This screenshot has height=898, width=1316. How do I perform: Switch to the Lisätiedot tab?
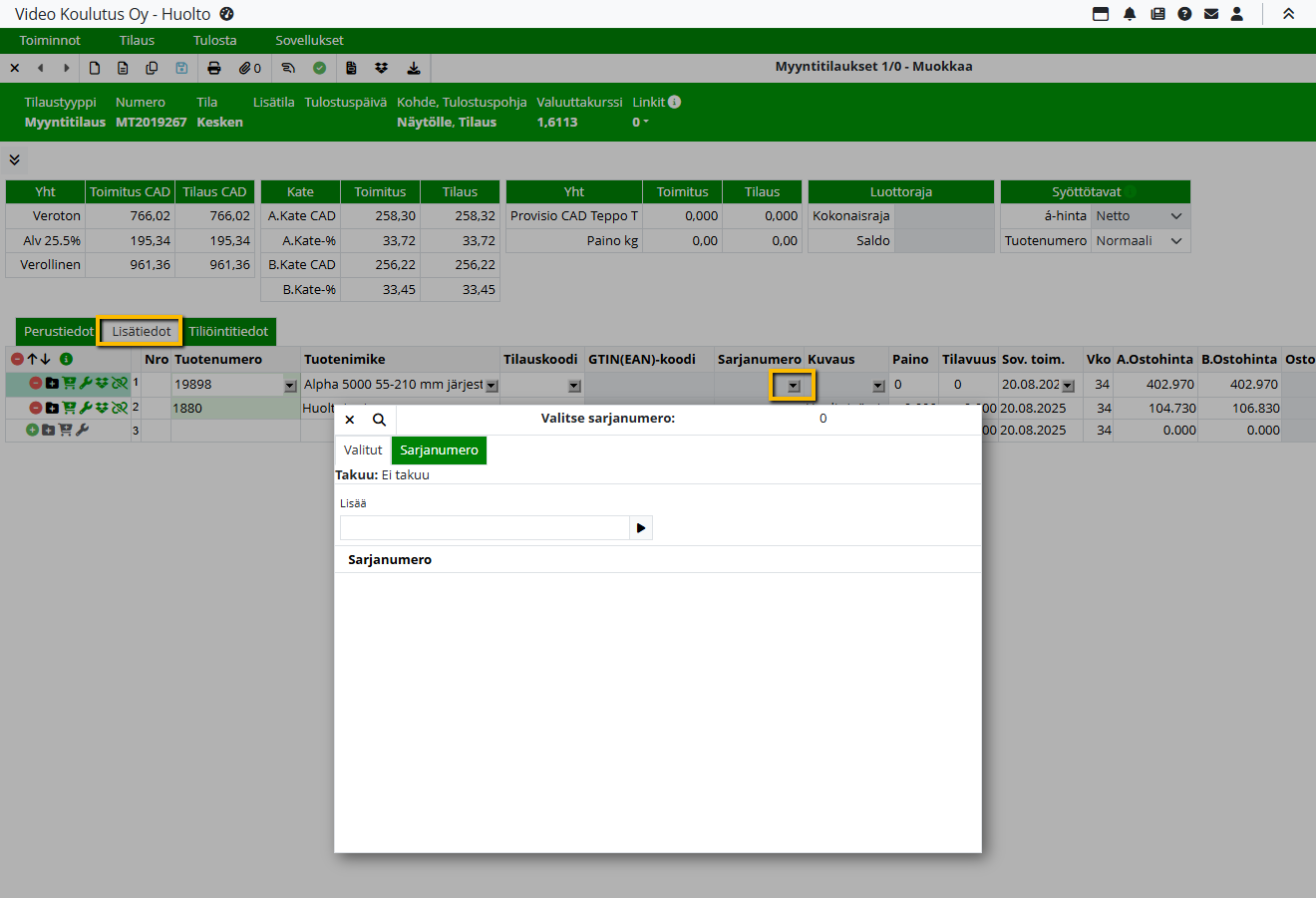click(x=141, y=331)
